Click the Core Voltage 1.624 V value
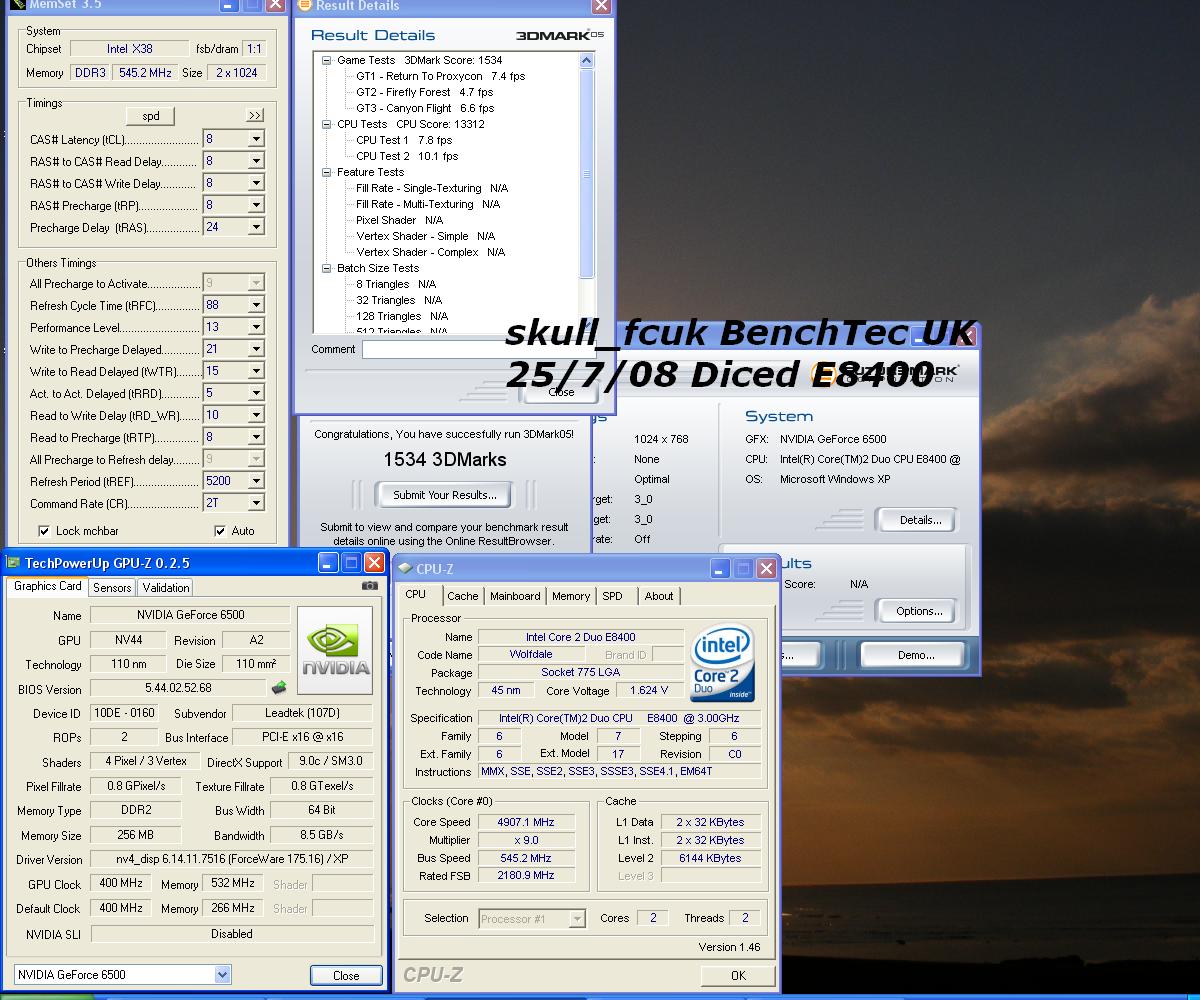1200x1000 pixels. coord(649,690)
